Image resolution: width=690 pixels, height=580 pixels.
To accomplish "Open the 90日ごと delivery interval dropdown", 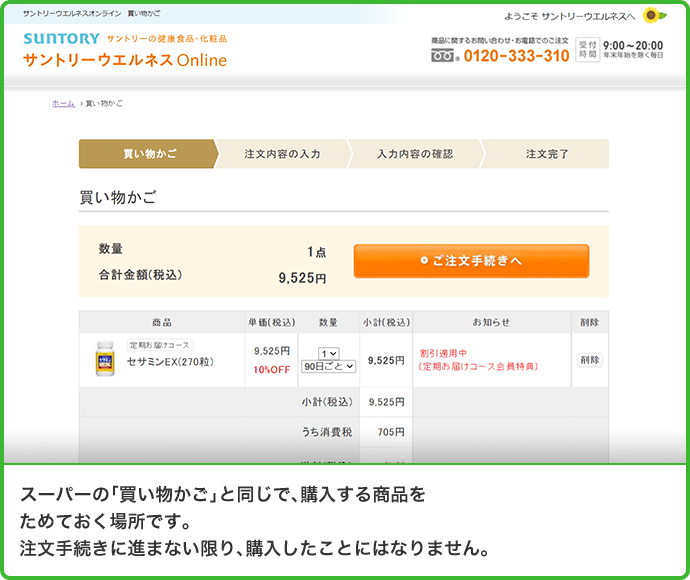I will (329, 366).
